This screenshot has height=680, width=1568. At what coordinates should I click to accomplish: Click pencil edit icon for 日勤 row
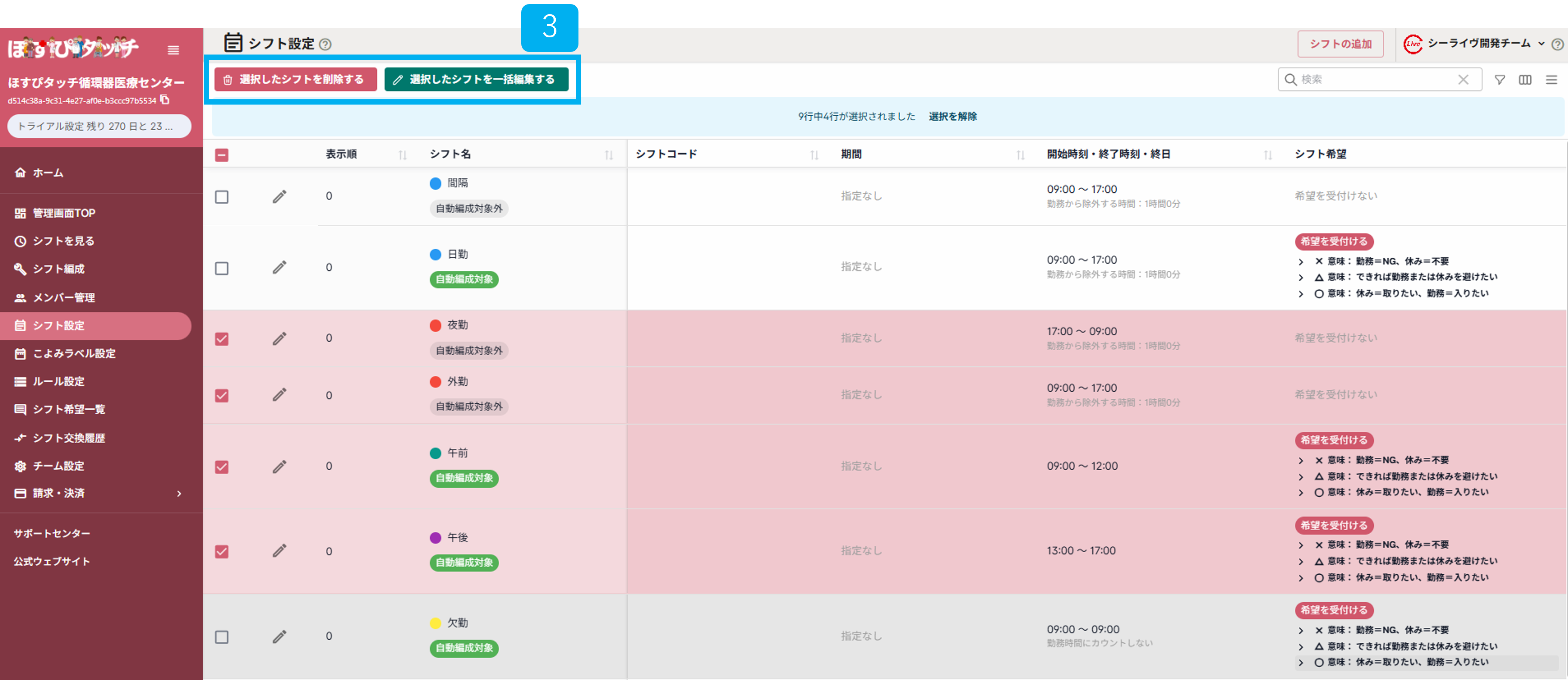click(280, 267)
